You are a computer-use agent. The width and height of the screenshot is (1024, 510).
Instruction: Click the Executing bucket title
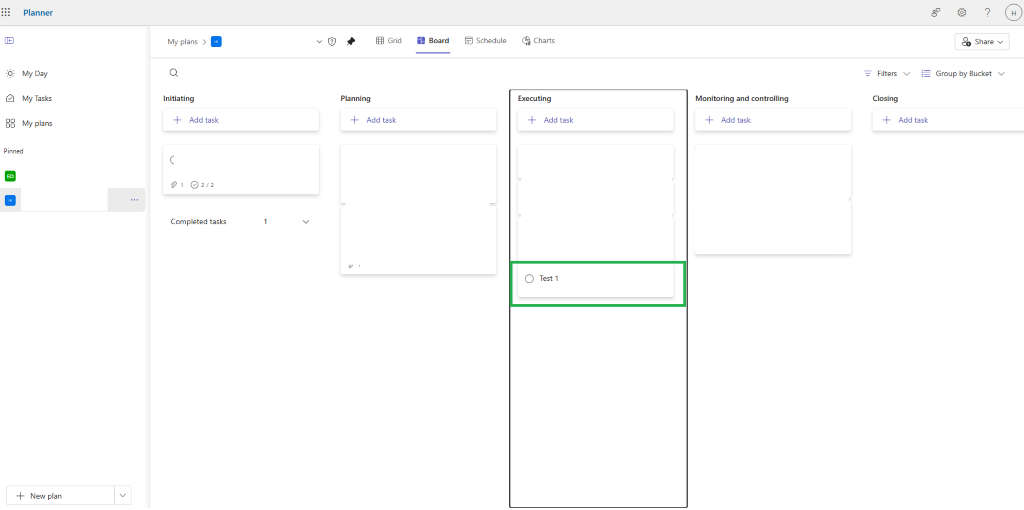pos(534,99)
